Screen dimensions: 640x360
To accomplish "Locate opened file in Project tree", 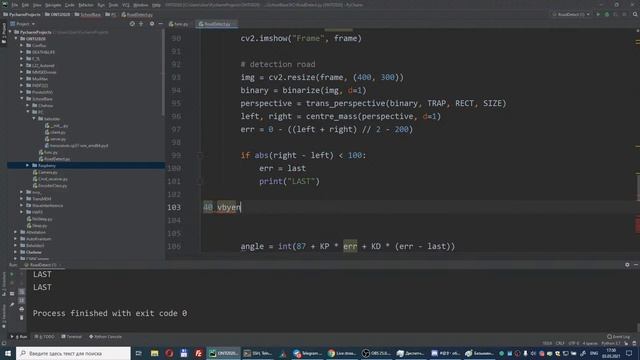I will (x=132, y=24).
